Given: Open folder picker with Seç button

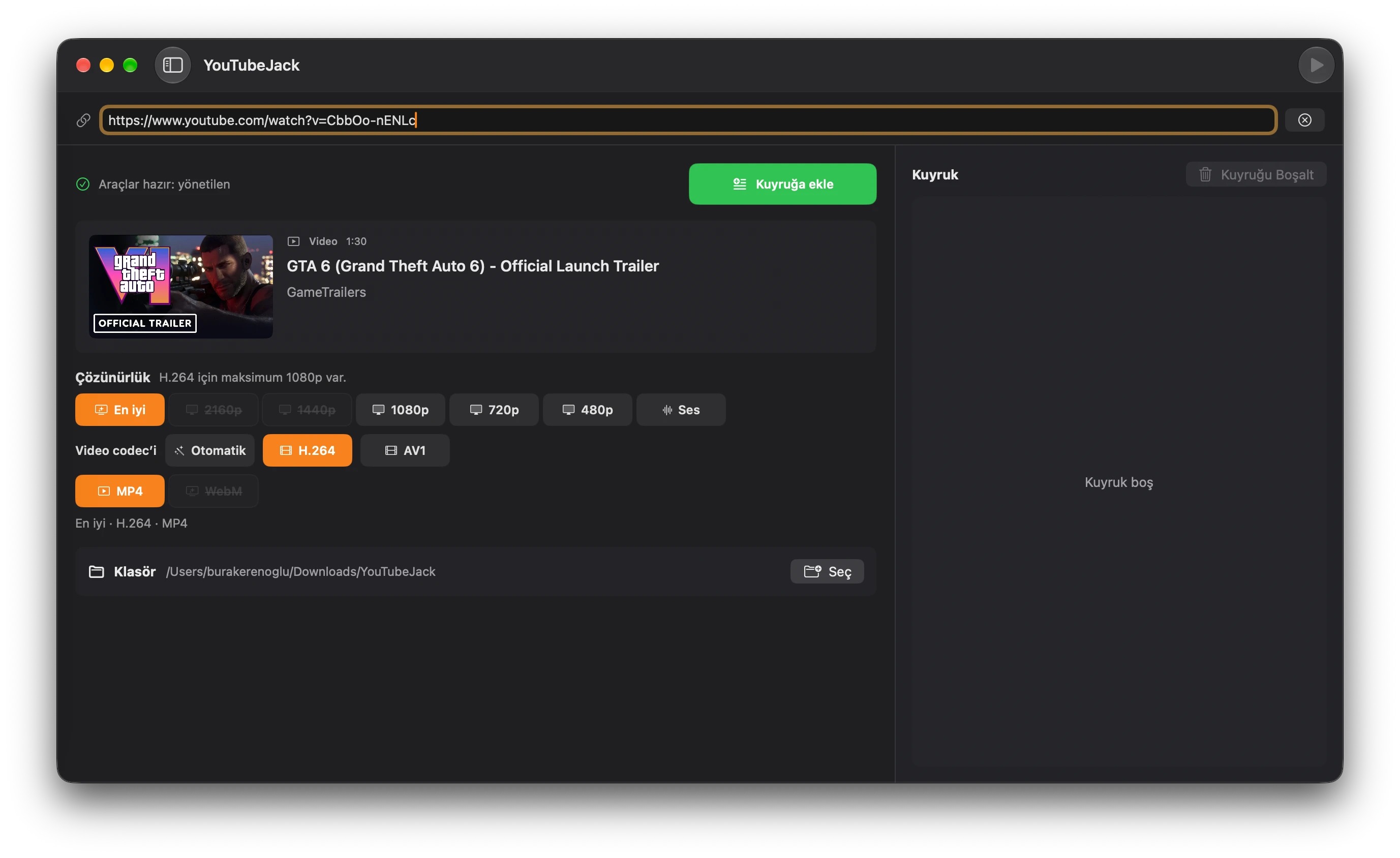Looking at the screenshot, I should (x=827, y=572).
